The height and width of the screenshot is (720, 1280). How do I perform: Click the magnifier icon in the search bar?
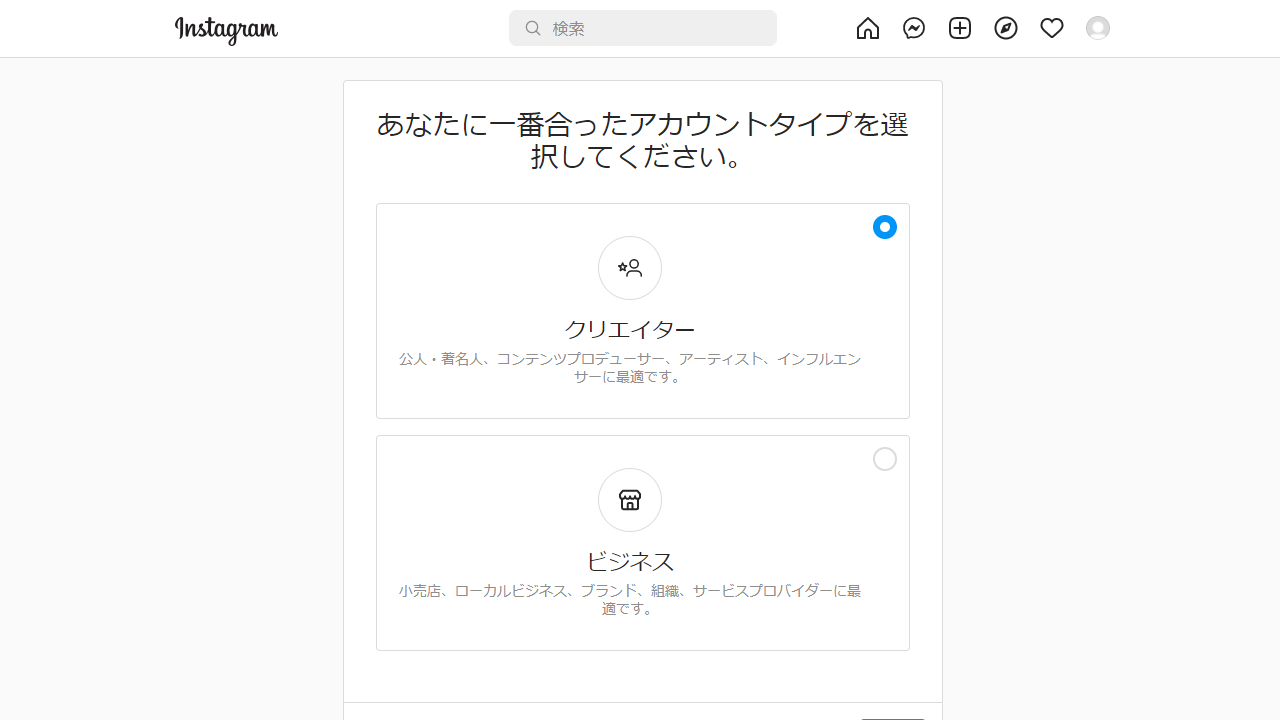(533, 28)
